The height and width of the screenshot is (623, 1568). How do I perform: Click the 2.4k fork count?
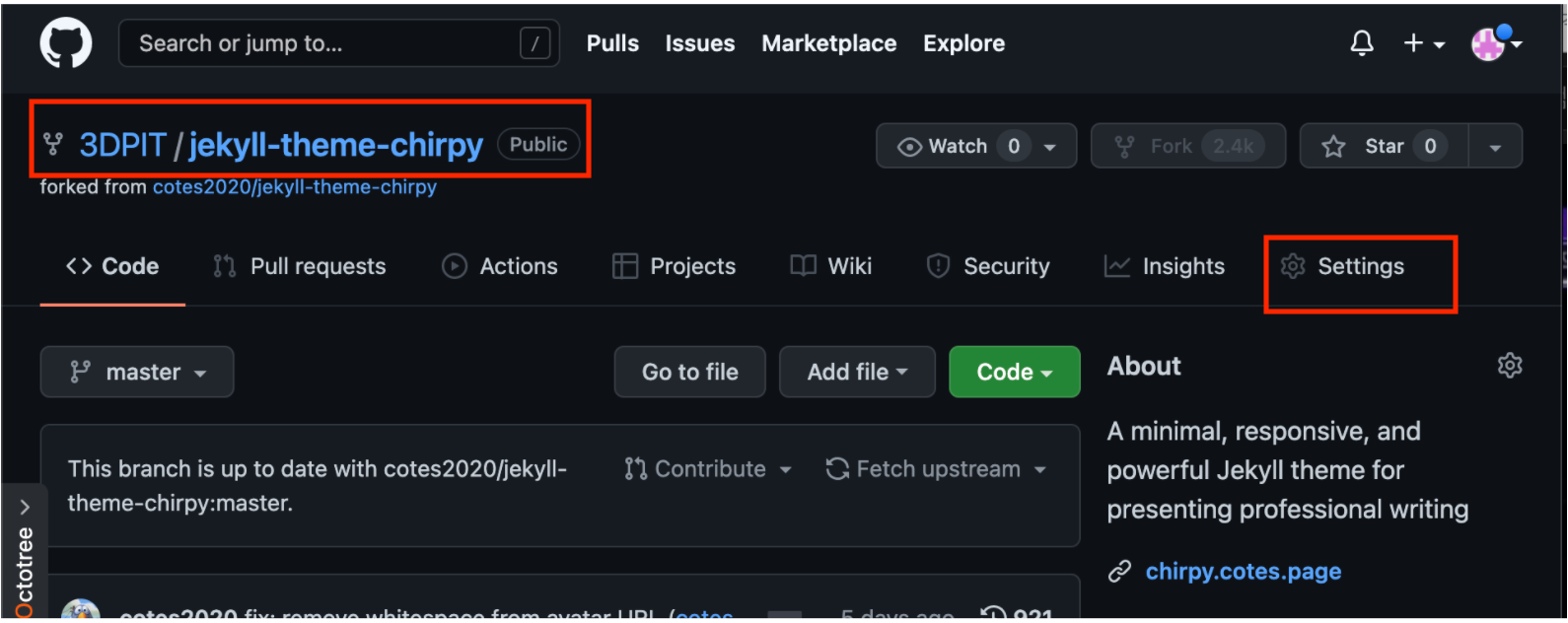[x=1233, y=146]
